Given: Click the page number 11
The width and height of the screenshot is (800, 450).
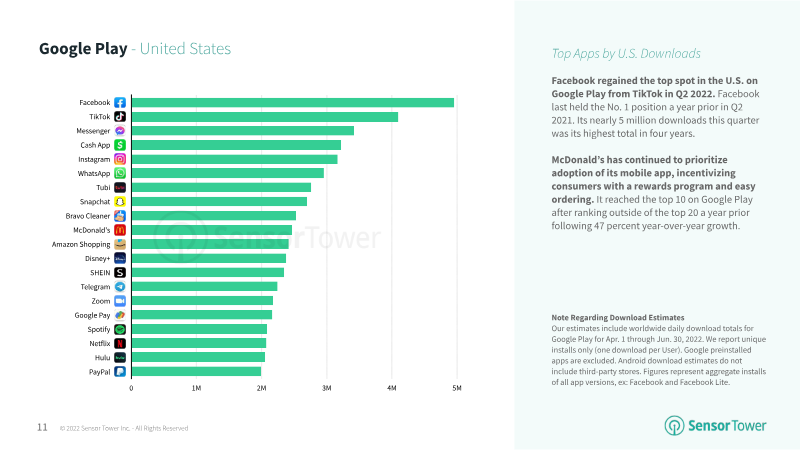Looking at the screenshot, I should pos(42,427).
